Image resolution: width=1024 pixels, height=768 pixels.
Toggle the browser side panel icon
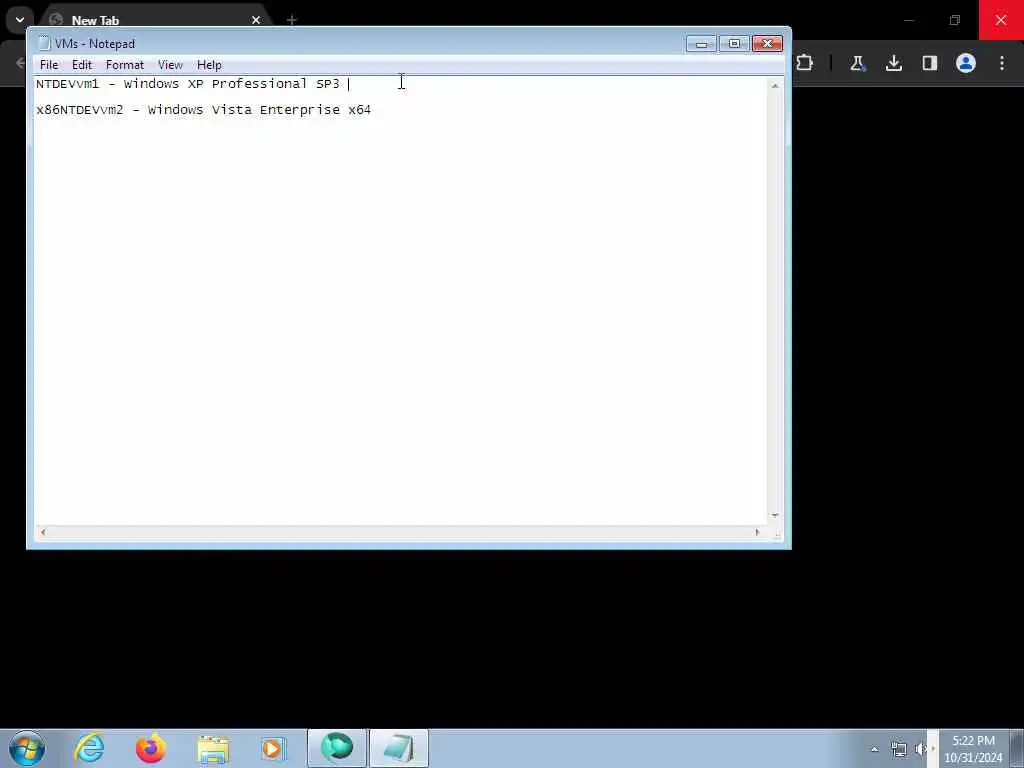point(930,63)
